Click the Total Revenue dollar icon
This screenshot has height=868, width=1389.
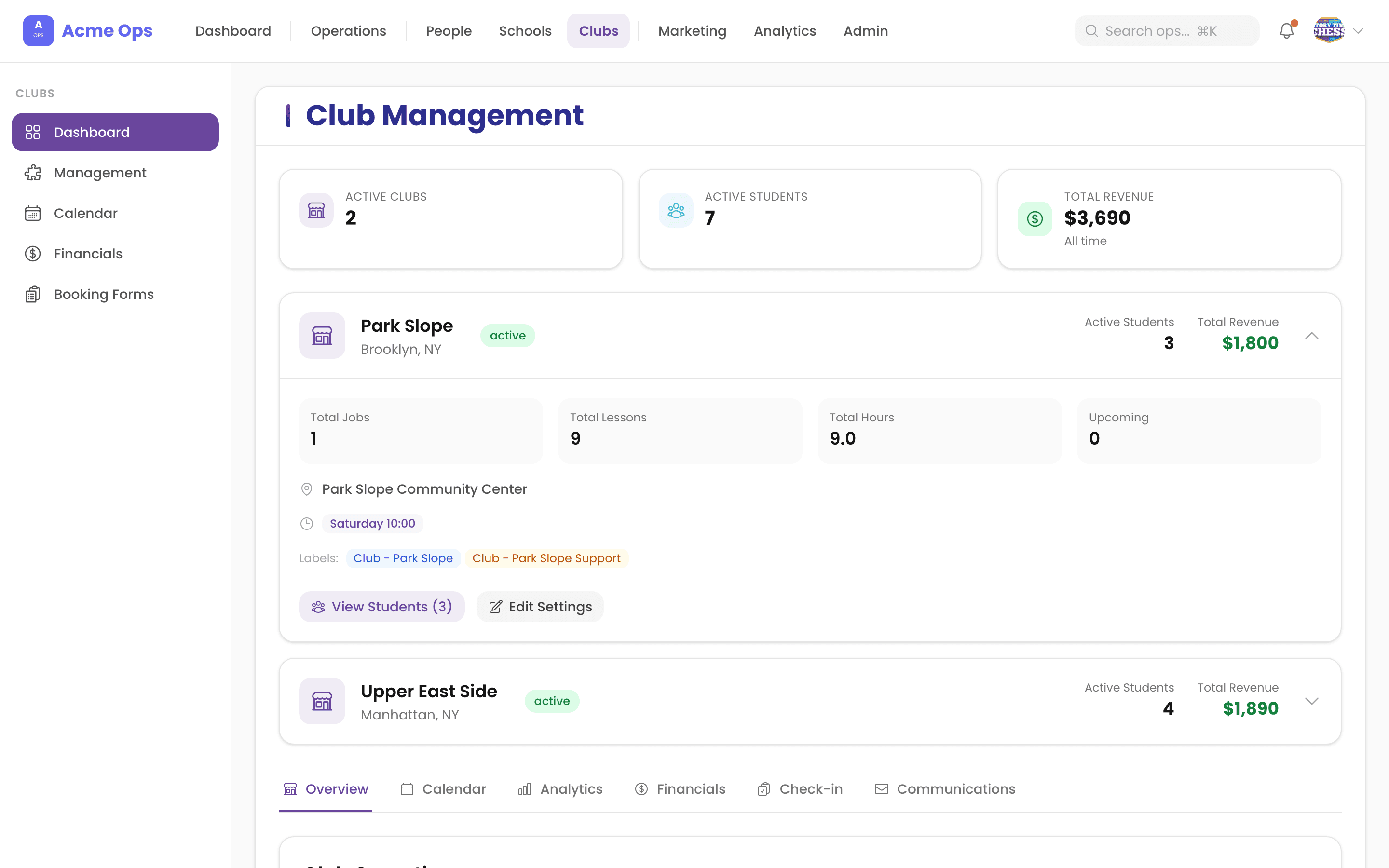tap(1035, 219)
